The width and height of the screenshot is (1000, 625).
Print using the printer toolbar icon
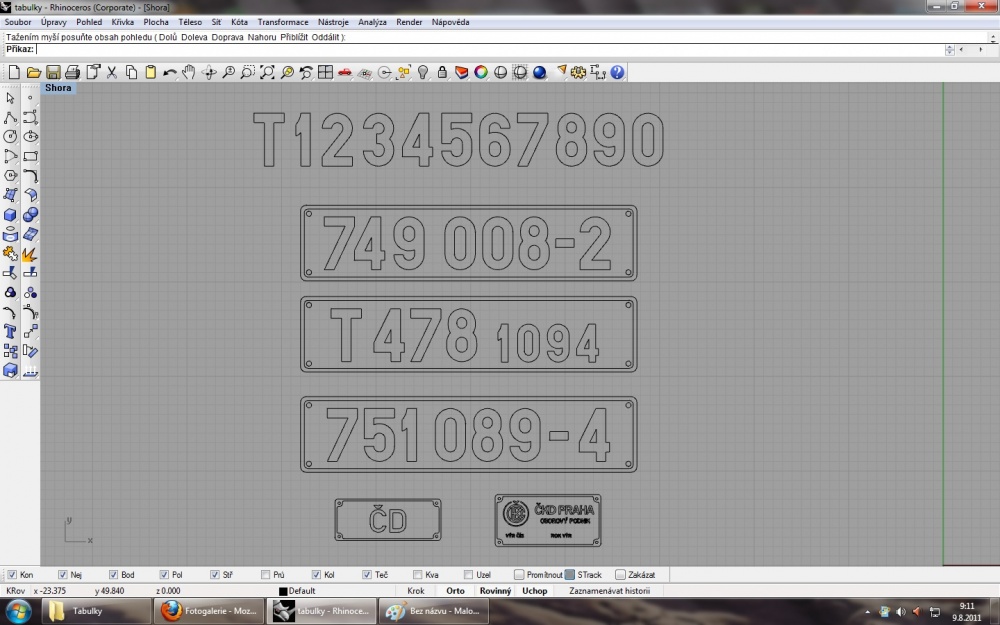pos(73,72)
